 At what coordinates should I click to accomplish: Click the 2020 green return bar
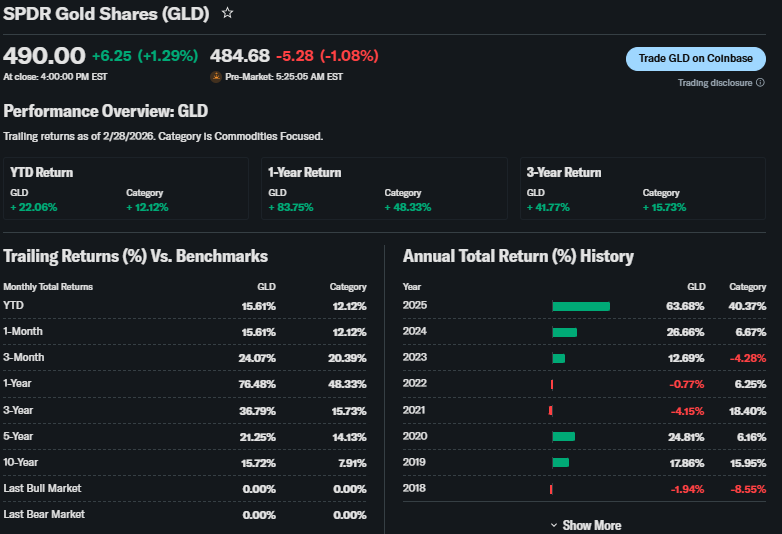563,436
